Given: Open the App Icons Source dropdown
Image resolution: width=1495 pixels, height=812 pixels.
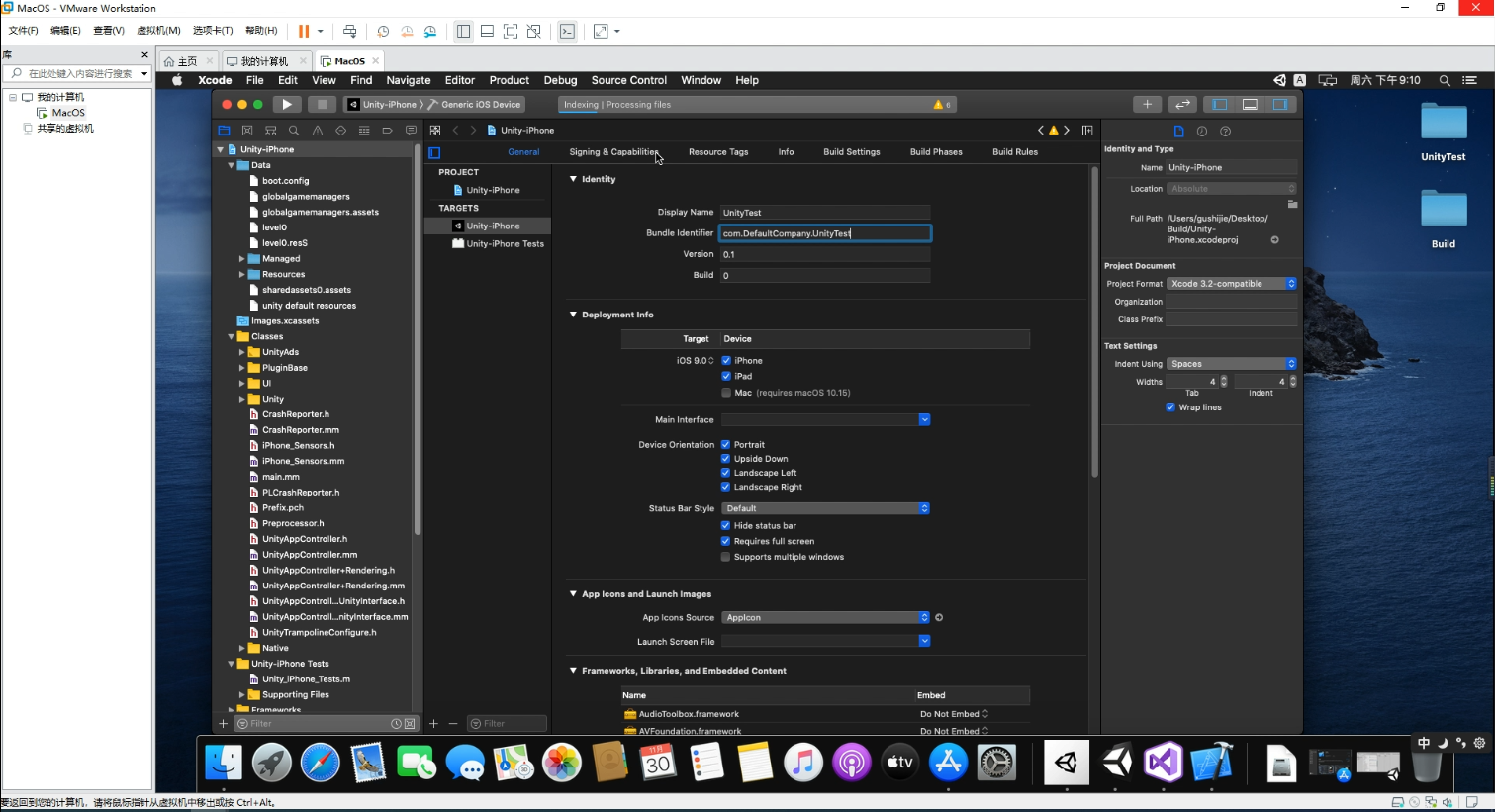Looking at the screenshot, I should click(825, 618).
